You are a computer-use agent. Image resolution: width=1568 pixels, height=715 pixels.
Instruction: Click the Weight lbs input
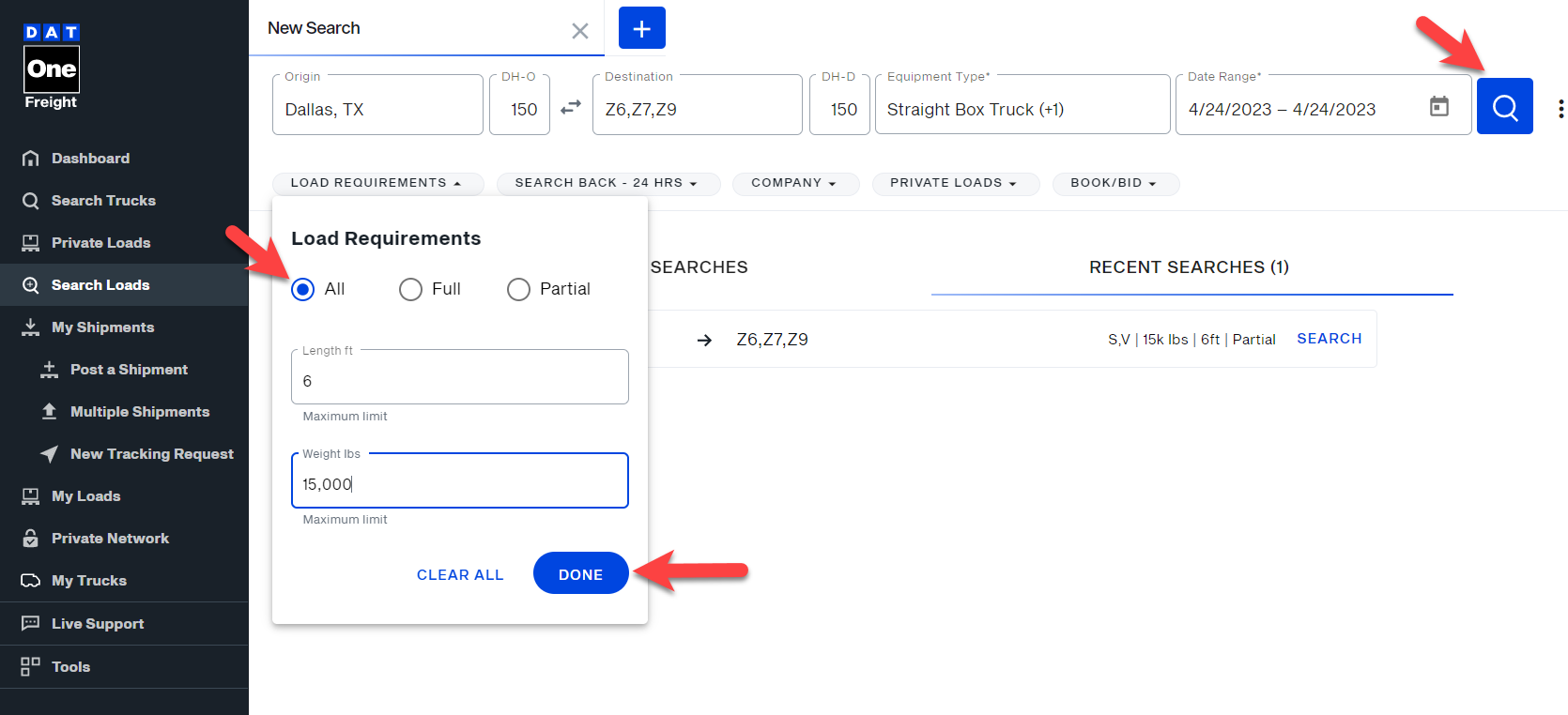coord(460,480)
